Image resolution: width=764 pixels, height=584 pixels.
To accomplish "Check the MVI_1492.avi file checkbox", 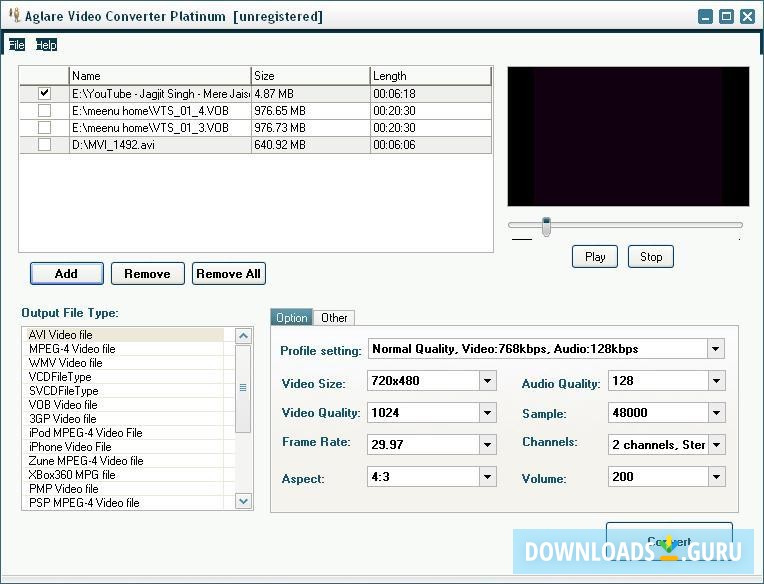I will (x=44, y=145).
